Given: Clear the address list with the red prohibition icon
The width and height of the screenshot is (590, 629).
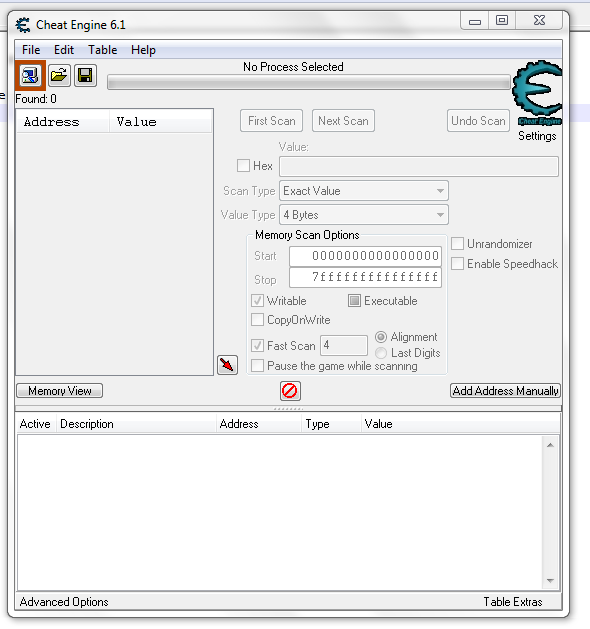Looking at the screenshot, I should click(290, 391).
